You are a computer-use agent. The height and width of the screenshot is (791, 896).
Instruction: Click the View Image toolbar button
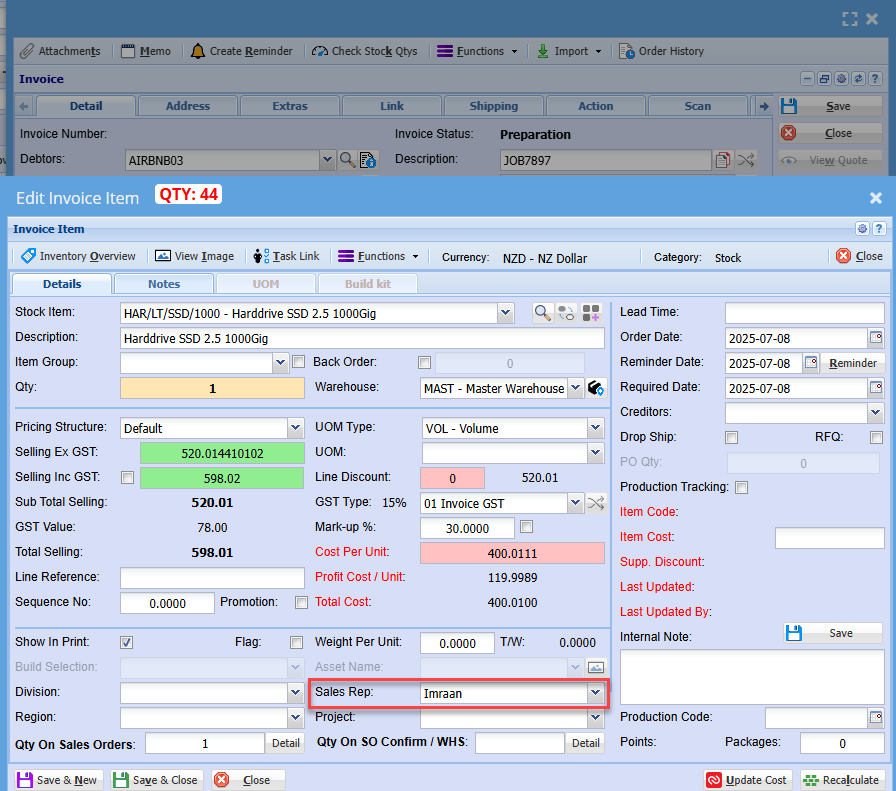click(x=194, y=256)
